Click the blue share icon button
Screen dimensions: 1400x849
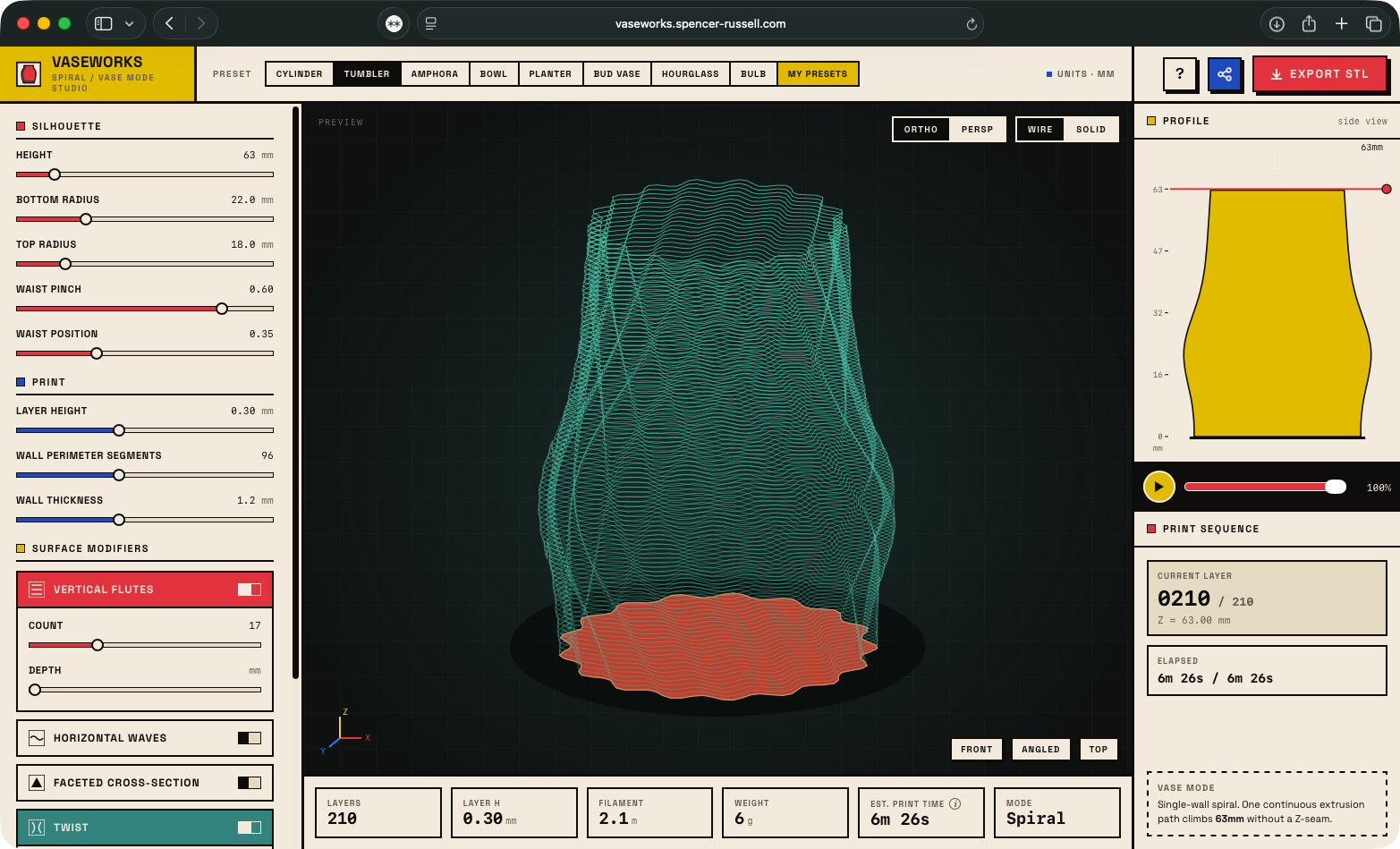(x=1225, y=74)
